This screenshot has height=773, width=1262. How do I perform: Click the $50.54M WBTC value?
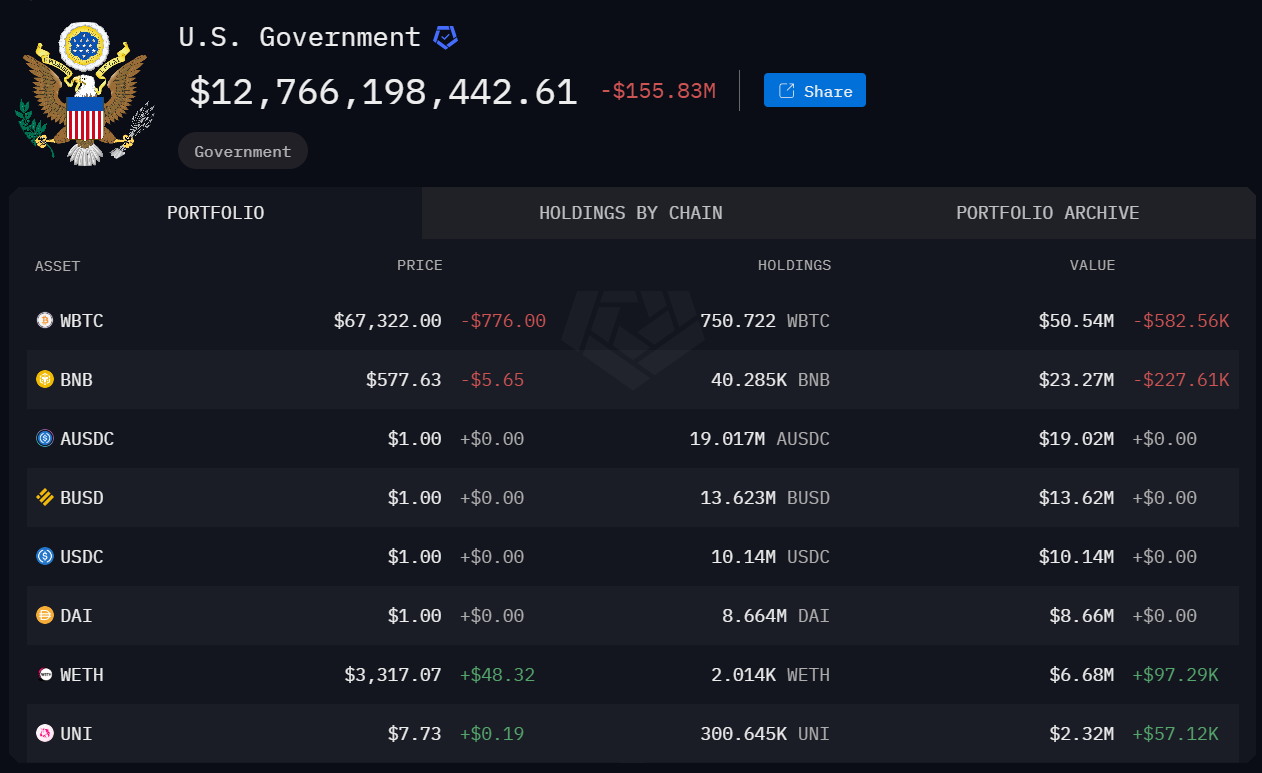pos(1076,321)
